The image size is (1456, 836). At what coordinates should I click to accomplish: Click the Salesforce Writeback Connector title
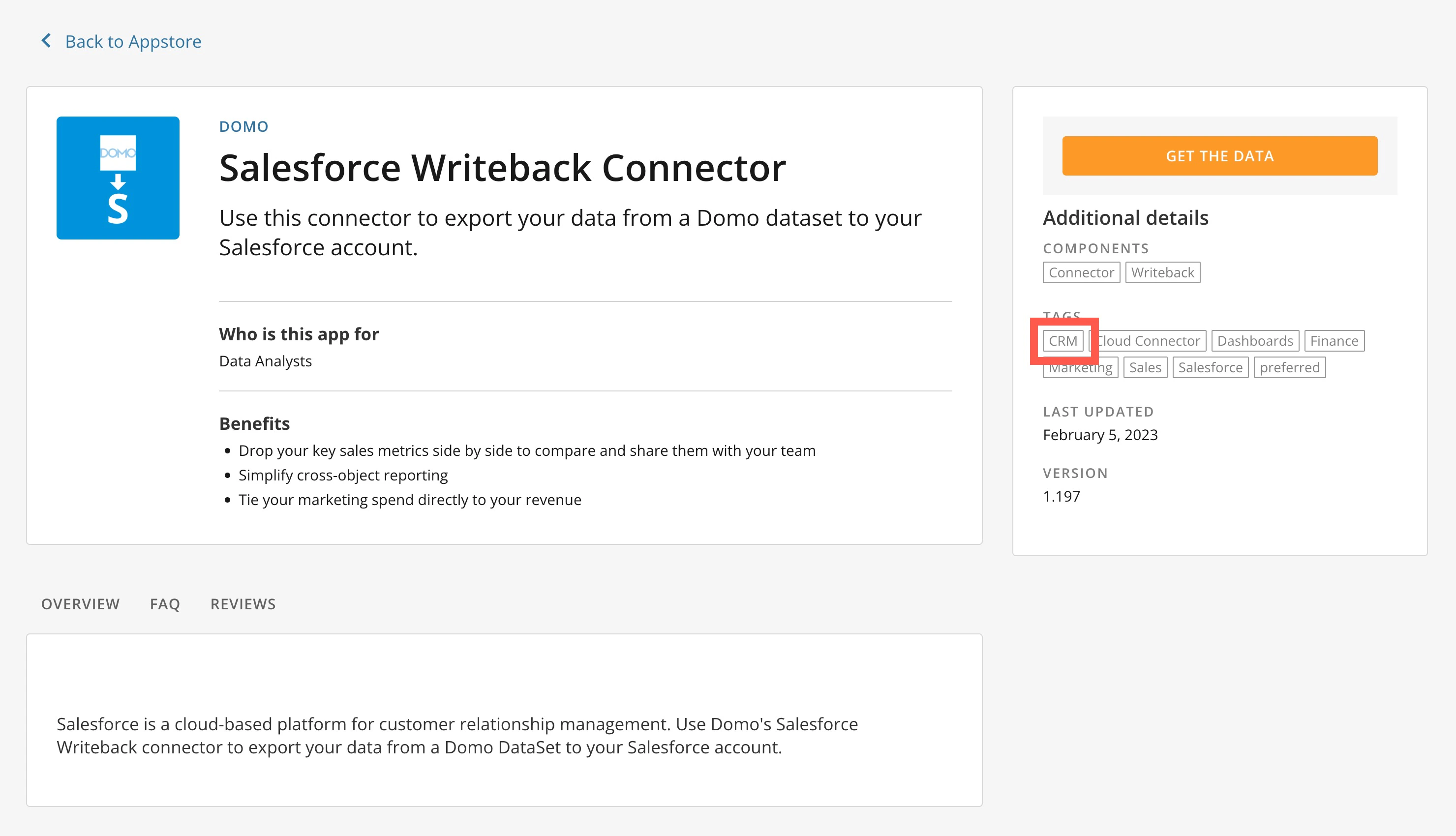click(502, 168)
